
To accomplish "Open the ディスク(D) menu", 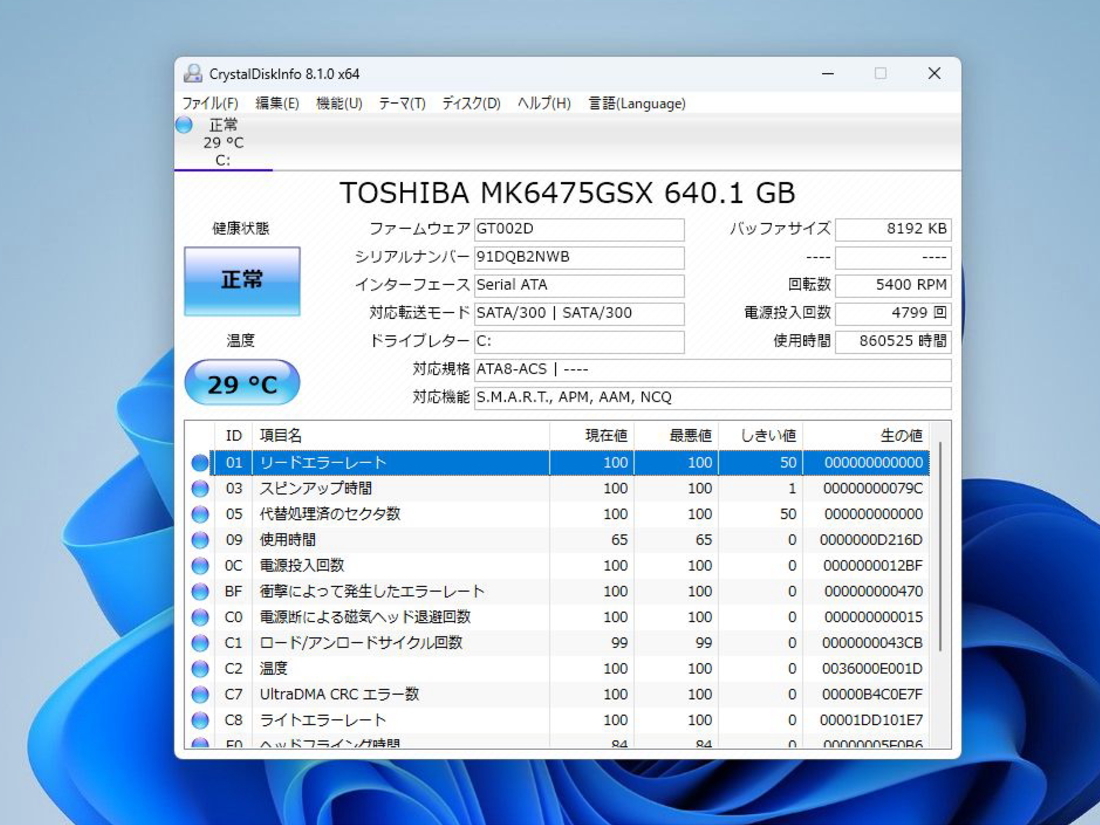I will pyautogui.click(x=471, y=103).
